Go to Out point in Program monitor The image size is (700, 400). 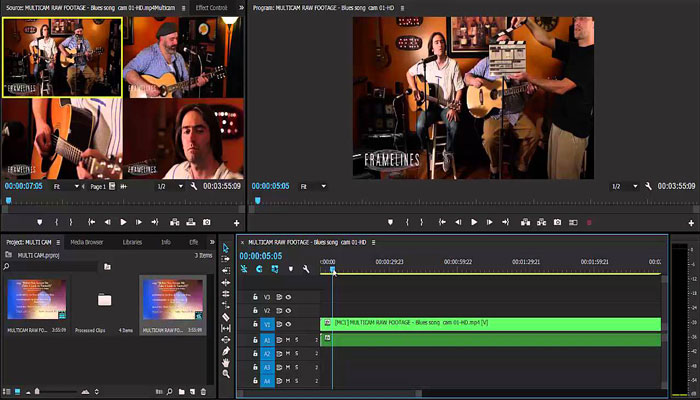[505, 222]
